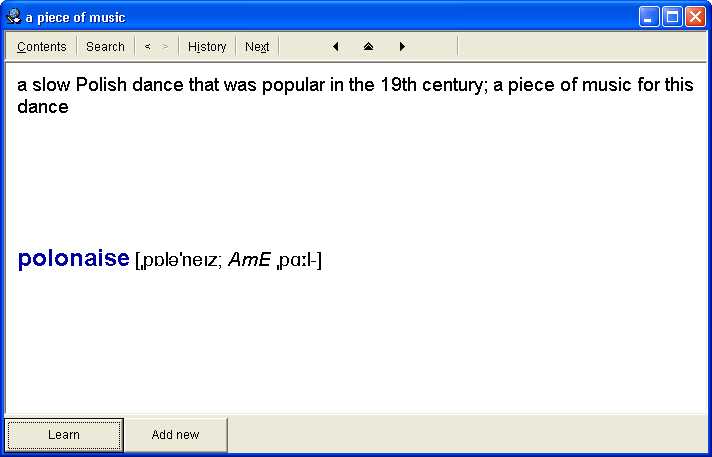The width and height of the screenshot is (712, 457).
Task: Close the 'a piece of music' window
Action: pyautogui.click(x=695, y=17)
